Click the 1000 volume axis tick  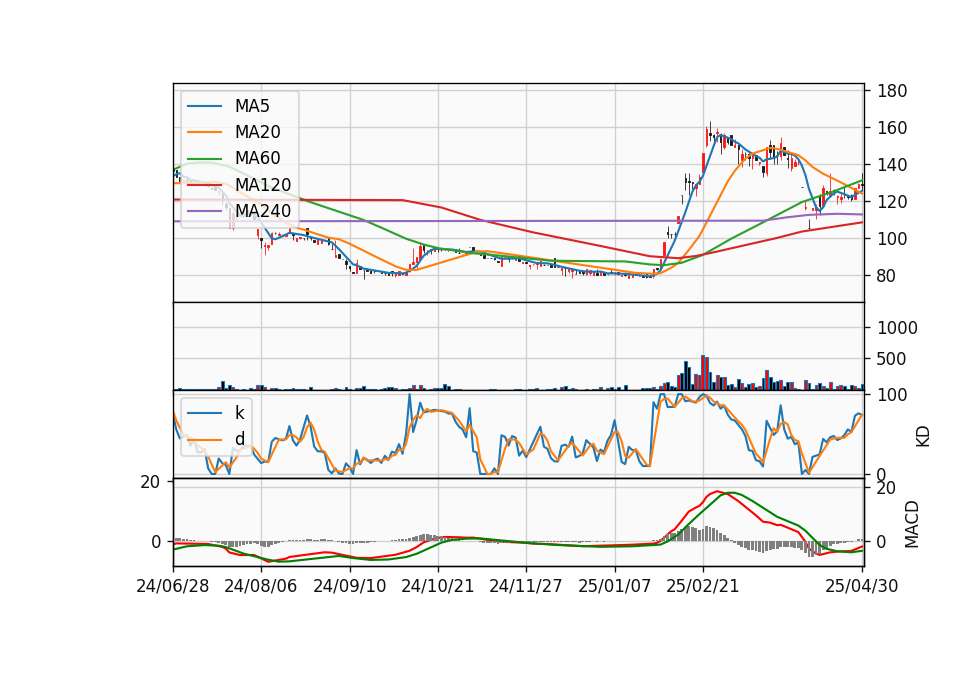[x=898, y=328]
